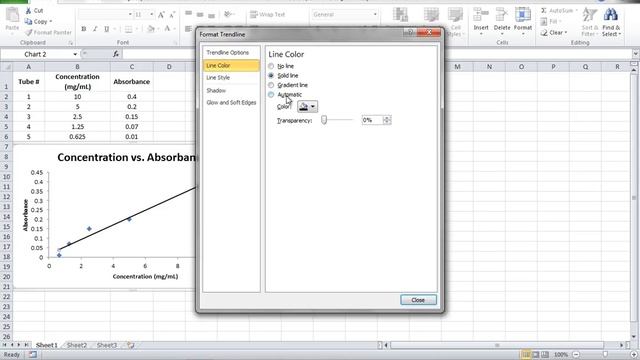This screenshot has width=640, height=360.
Task: Click cell containing 0.625
Action: 77,137
